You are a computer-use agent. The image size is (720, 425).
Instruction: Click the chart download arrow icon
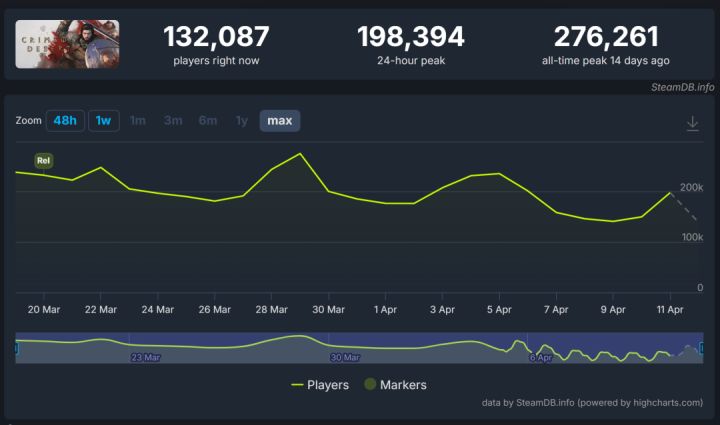click(x=692, y=123)
